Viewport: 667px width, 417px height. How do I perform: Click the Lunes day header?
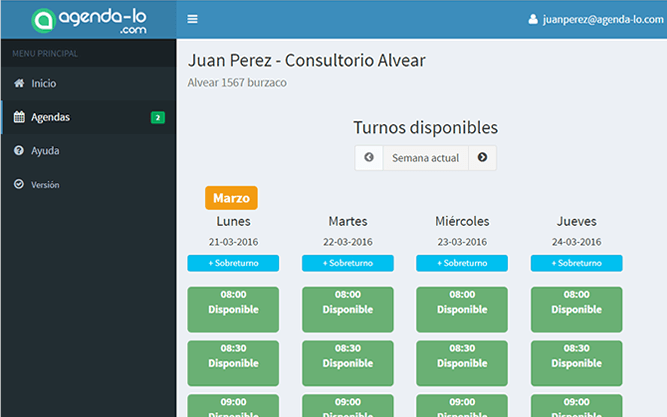233,221
